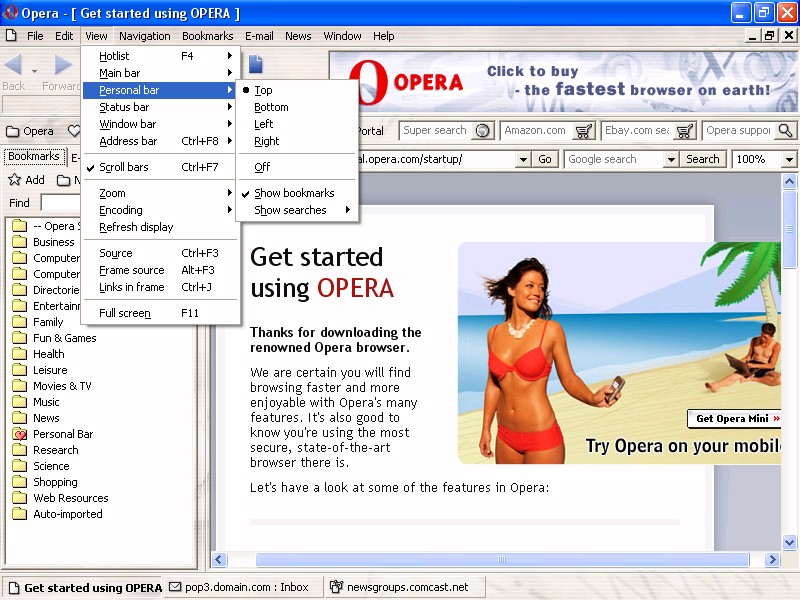
Task: Open the Shopping bookmarks folder icon
Action: coord(19,482)
